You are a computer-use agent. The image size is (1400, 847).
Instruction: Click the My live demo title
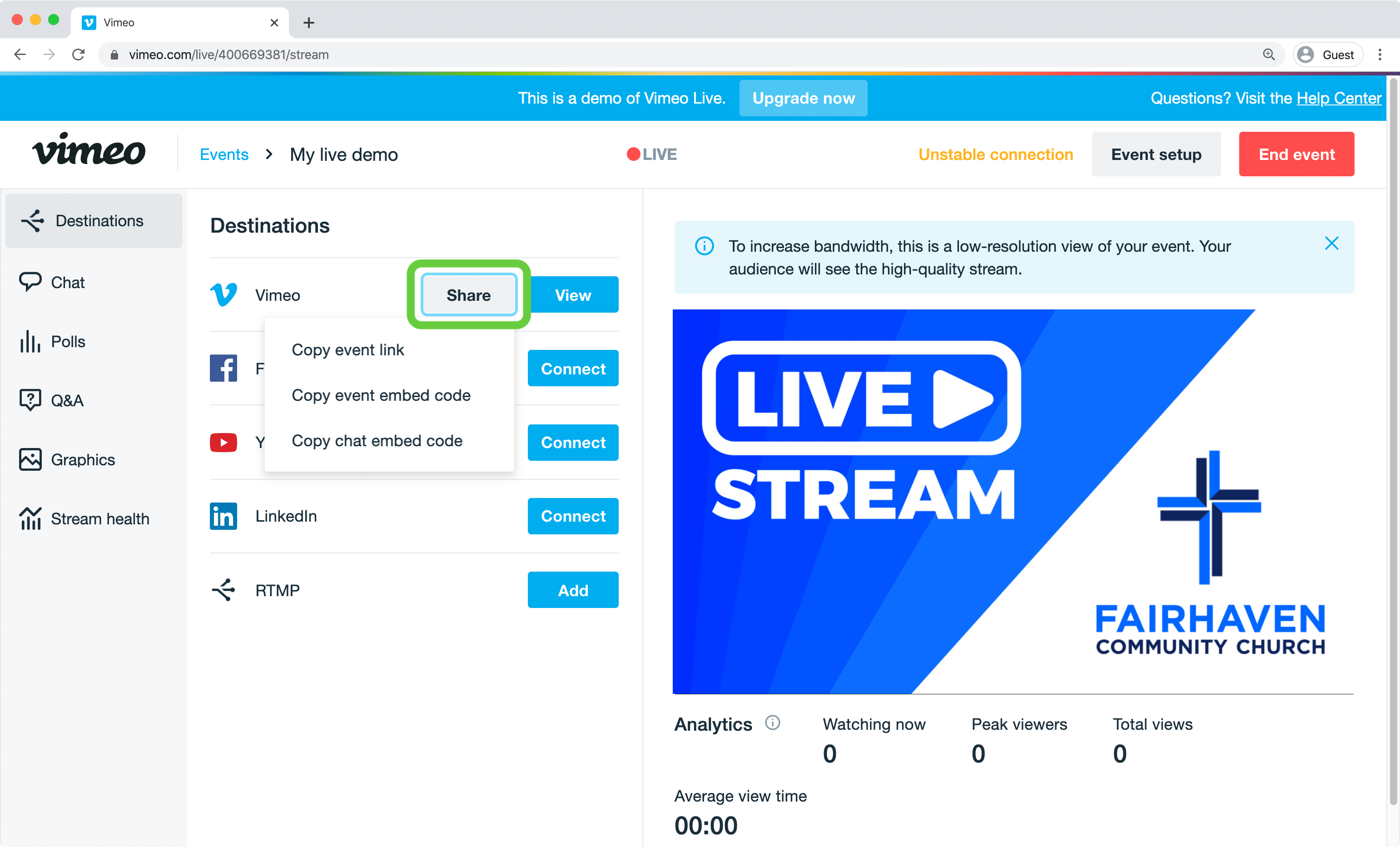tap(343, 154)
